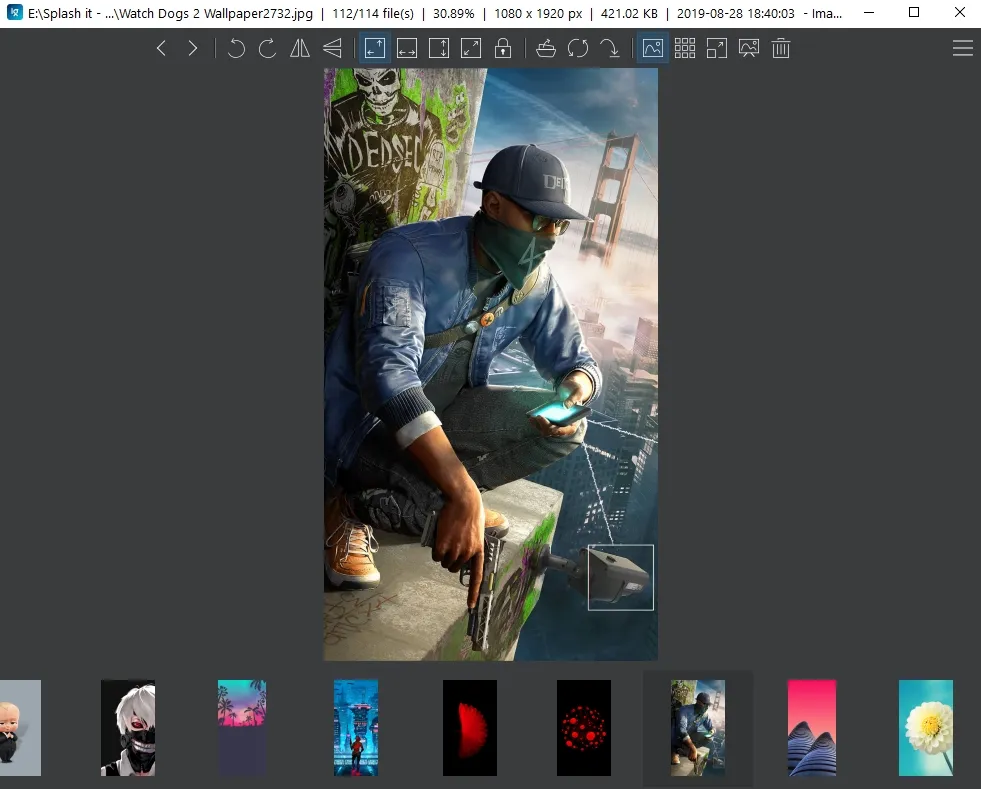This screenshot has width=981, height=789.
Task: Click the curved arrow to baseline icon
Action: tap(610, 48)
